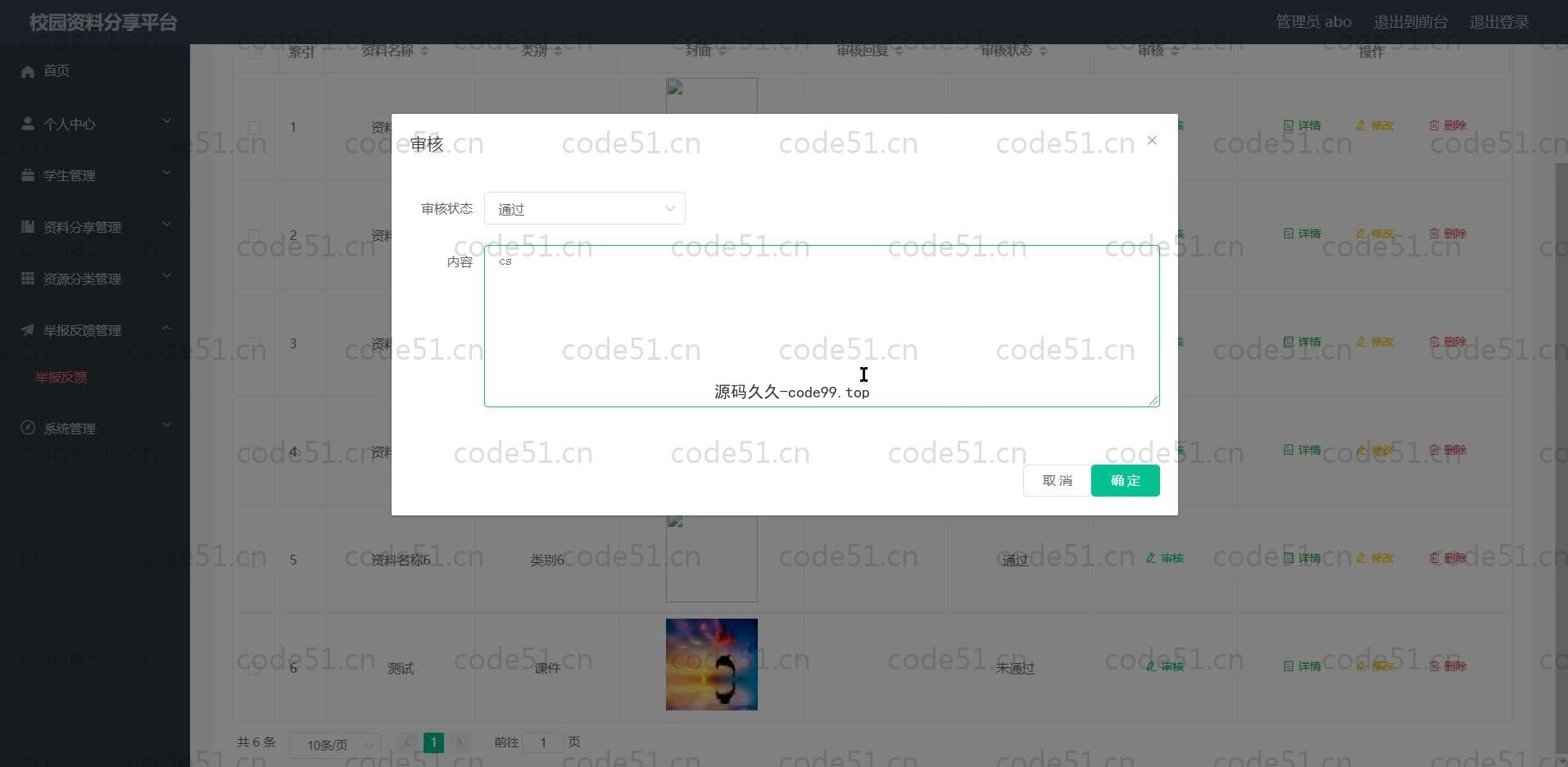Click 退出登录 in the header
The image size is (1568, 767).
(1499, 22)
